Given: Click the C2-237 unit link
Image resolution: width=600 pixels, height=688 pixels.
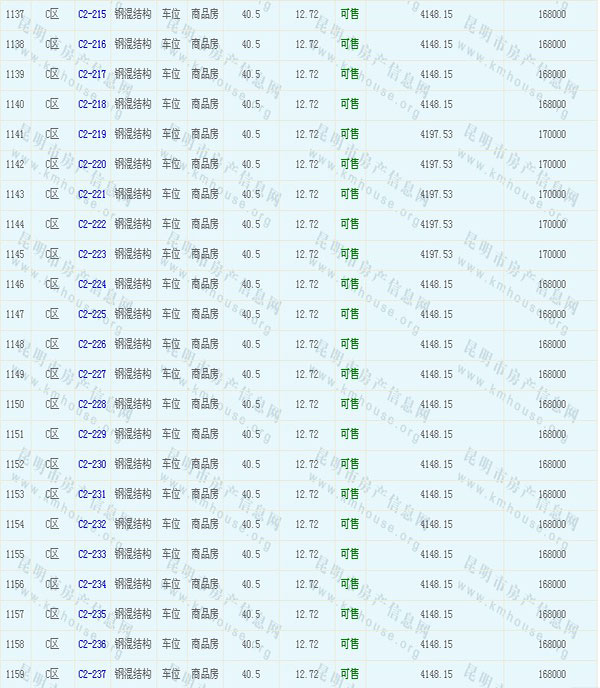Looking at the screenshot, I should tap(91, 674).
